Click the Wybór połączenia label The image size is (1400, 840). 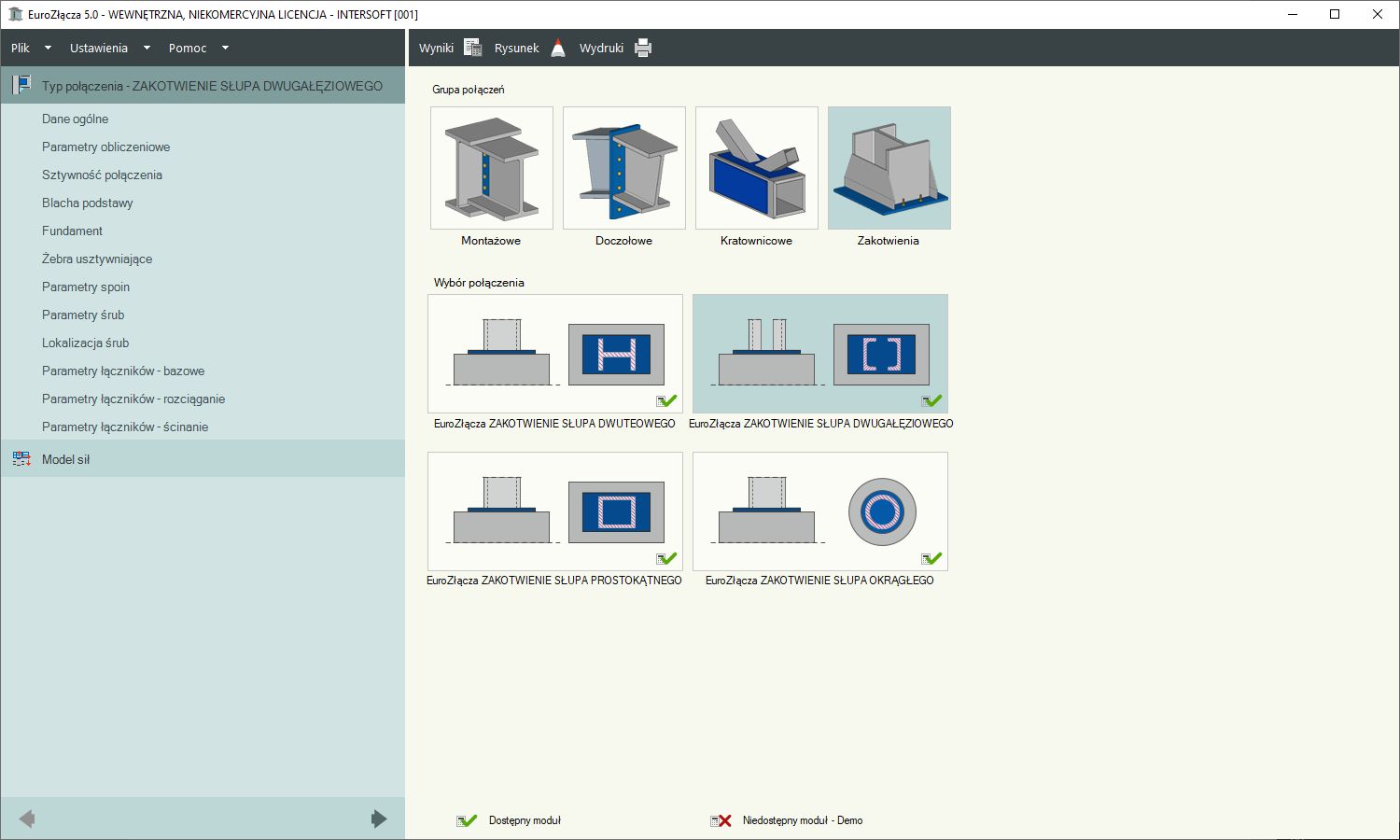pyautogui.click(x=479, y=283)
